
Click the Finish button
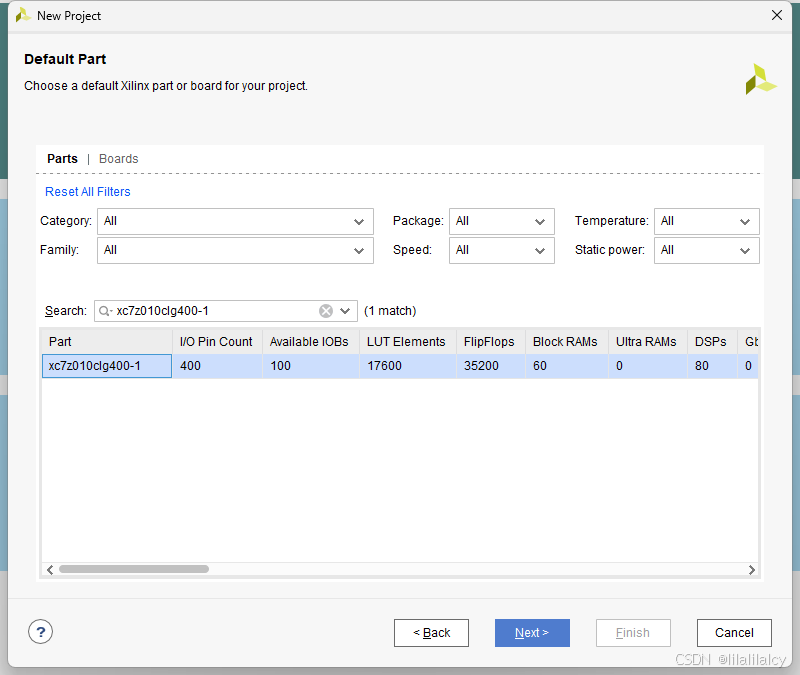tap(633, 633)
